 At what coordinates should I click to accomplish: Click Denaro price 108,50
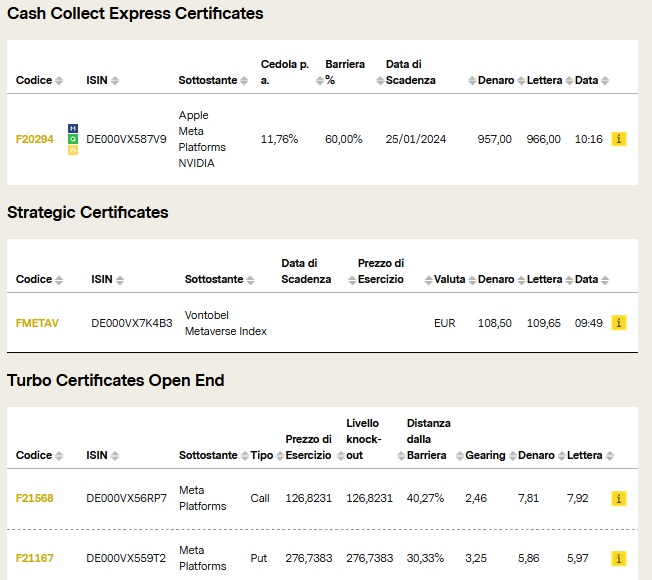tap(494, 323)
